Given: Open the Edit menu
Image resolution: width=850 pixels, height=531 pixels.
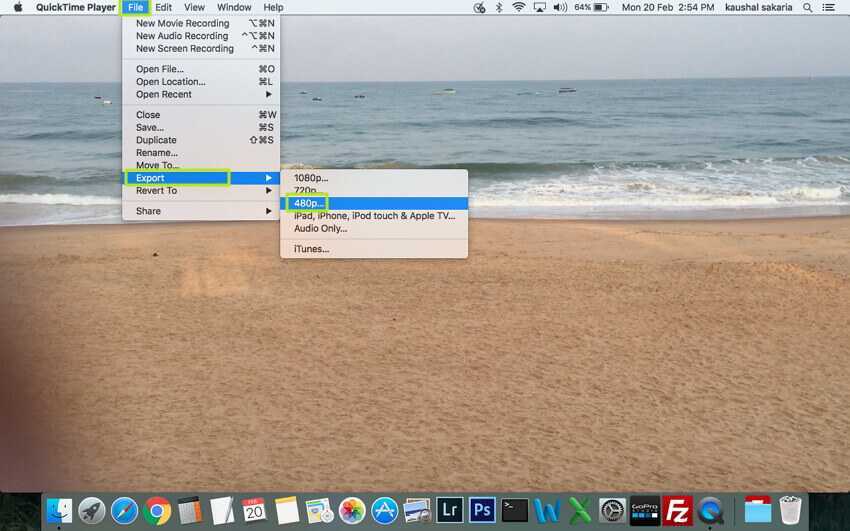Looking at the screenshot, I should tap(163, 7).
